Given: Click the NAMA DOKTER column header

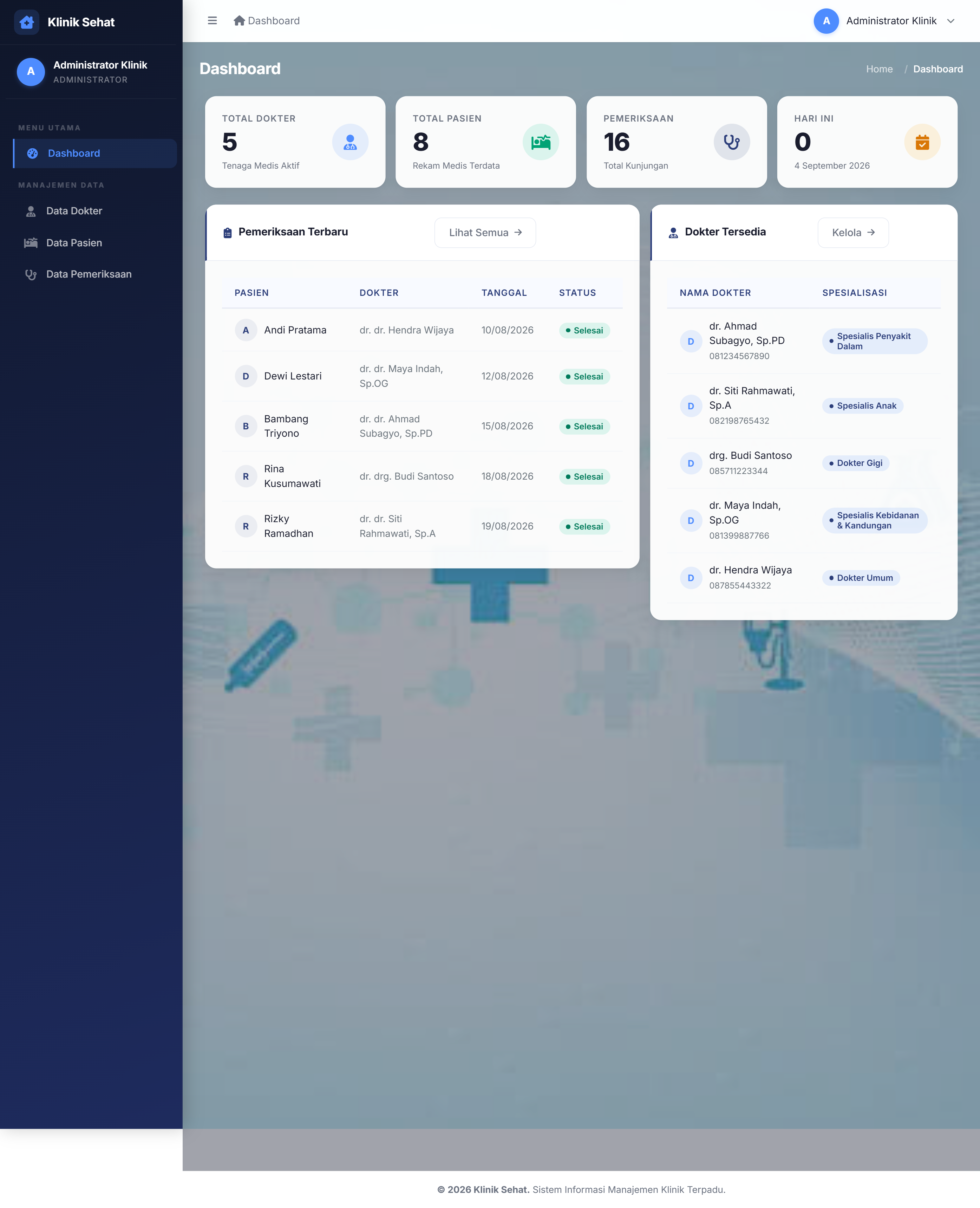Looking at the screenshot, I should tap(715, 293).
